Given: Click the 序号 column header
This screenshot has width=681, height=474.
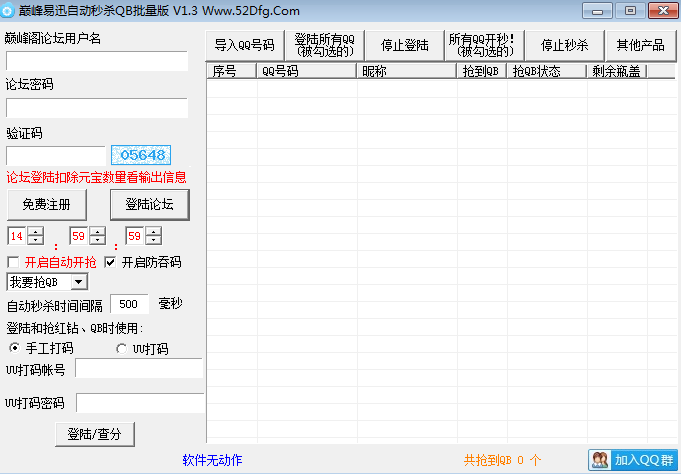Looking at the screenshot, I should tap(231, 71).
